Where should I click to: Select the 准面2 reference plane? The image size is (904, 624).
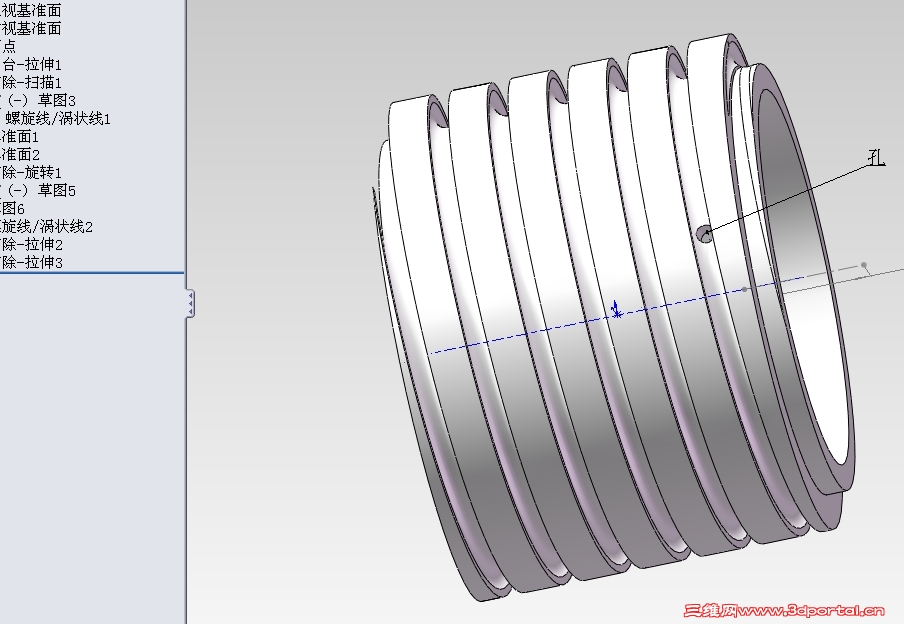tap(20, 155)
